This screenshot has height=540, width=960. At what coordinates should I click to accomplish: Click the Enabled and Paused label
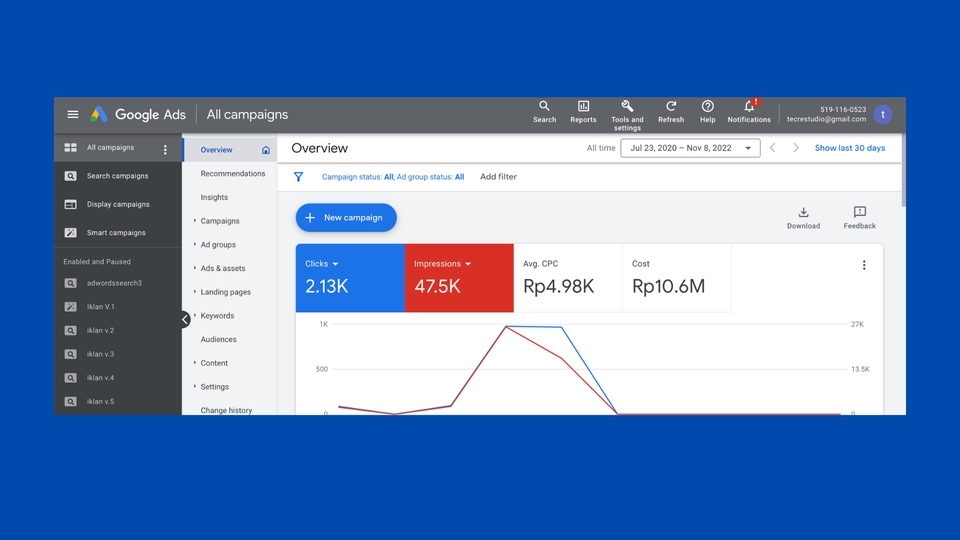[x=97, y=261]
